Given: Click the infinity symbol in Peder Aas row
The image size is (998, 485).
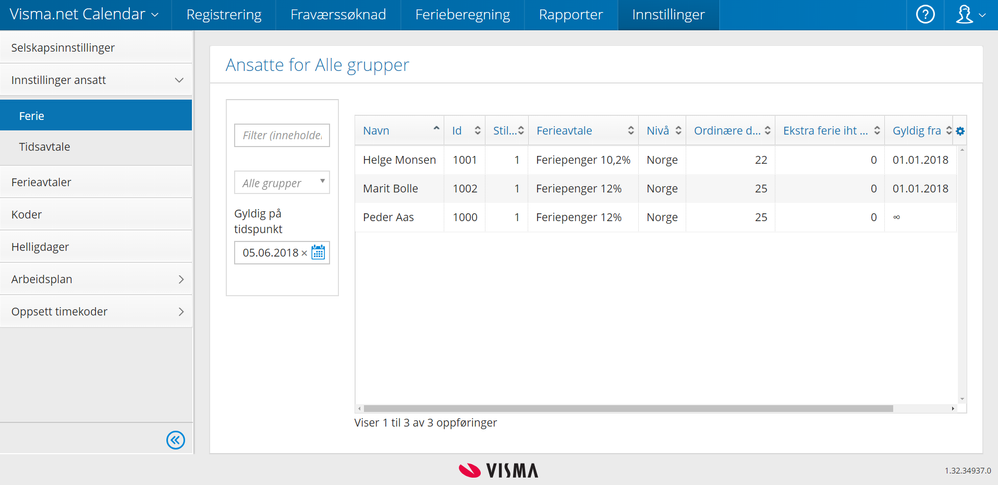Looking at the screenshot, I should (896, 217).
